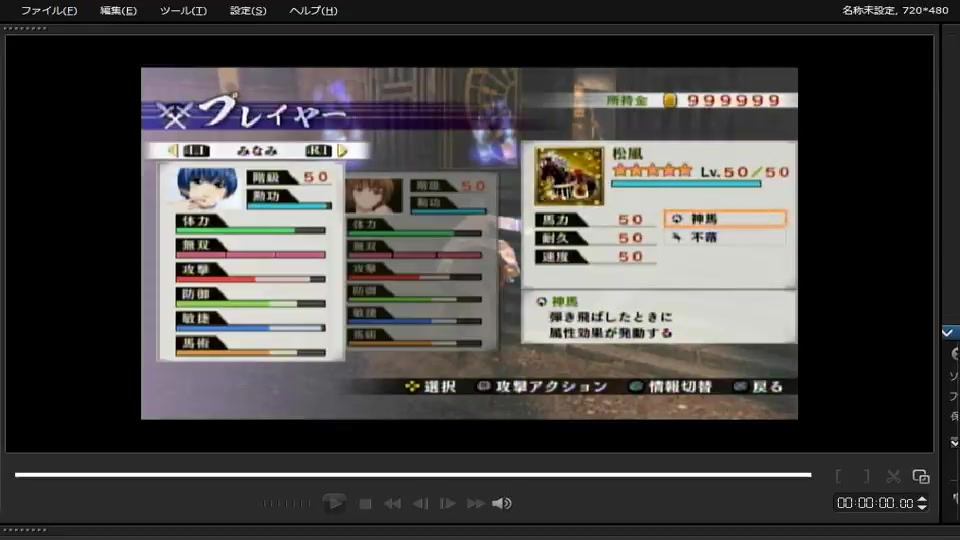Image resolution: width=960 pixels, height=540 pixels.
Task: Open the ツール(T) menu
Action: tap(183, 10)
